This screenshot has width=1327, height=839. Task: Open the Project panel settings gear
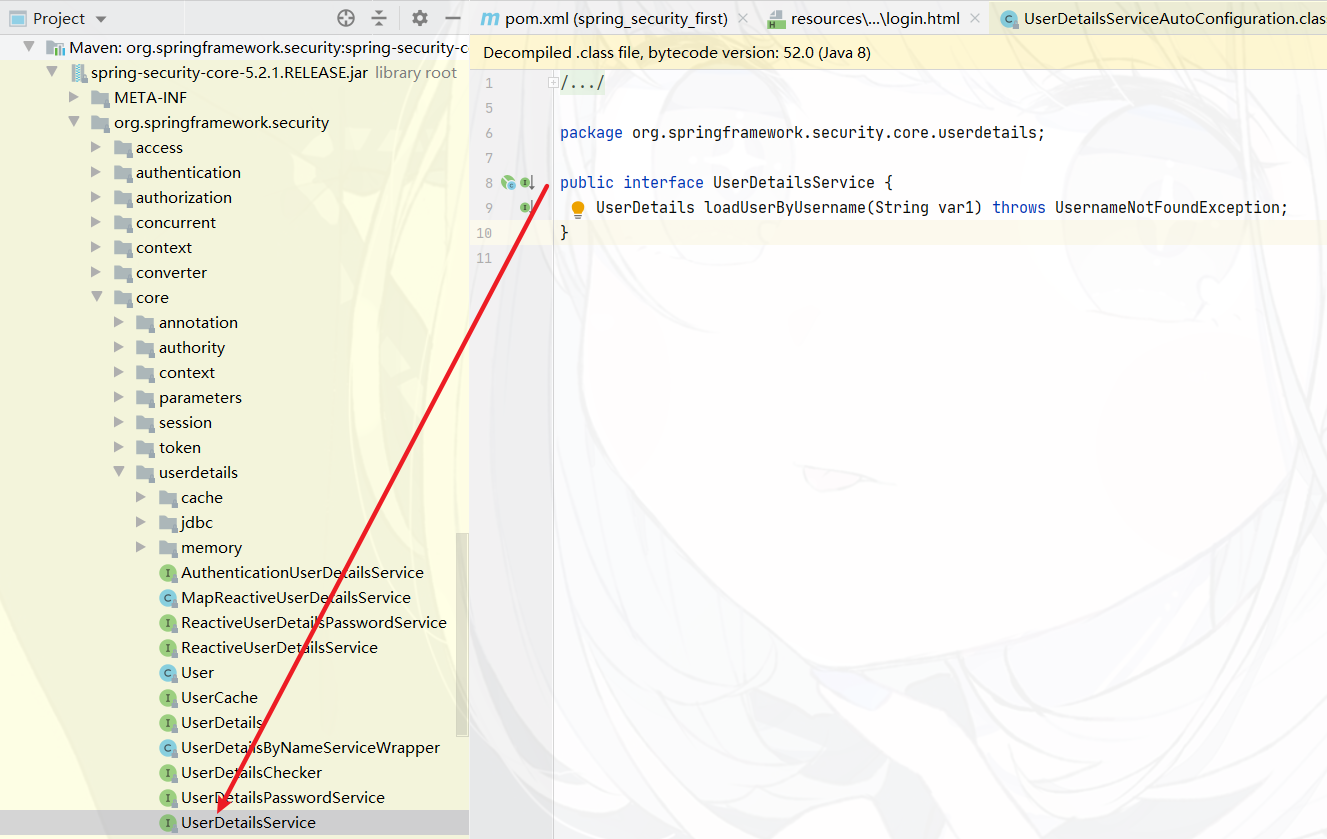(420, 18)
